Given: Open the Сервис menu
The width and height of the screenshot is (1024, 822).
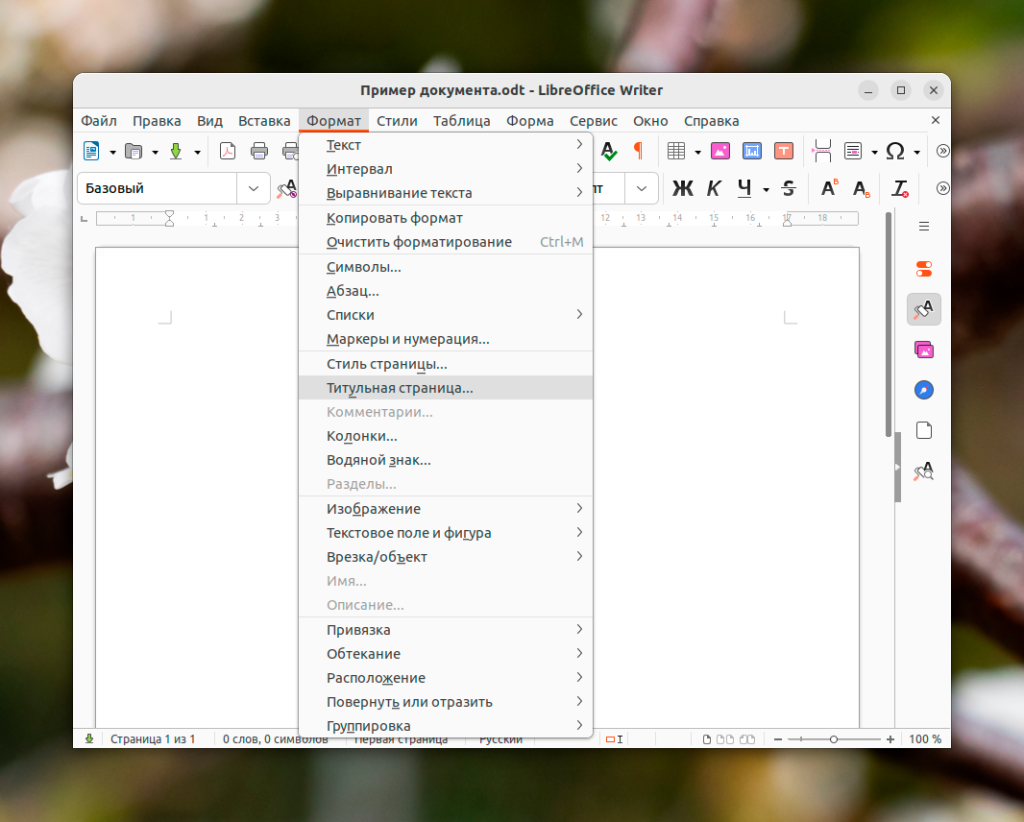Looking at the screenshot, I should (593, 121).
